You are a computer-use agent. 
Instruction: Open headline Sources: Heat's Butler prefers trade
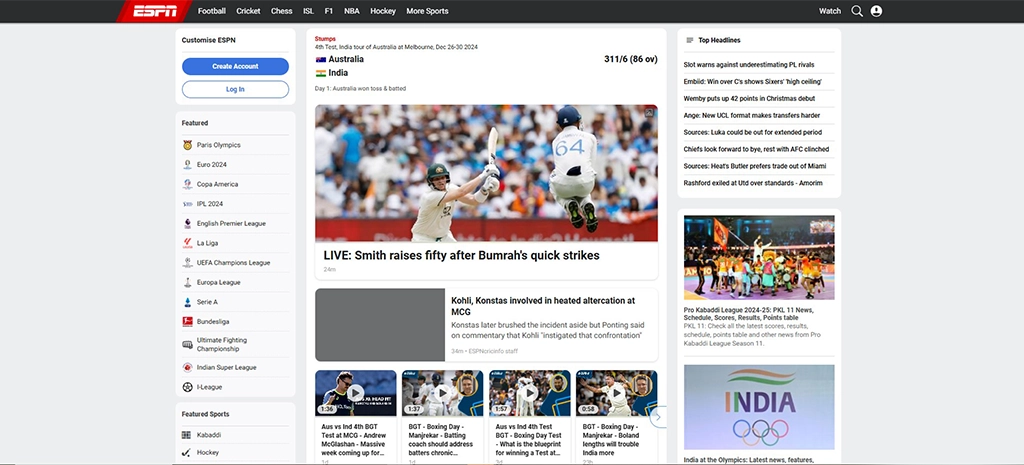(x=755, y=167)
